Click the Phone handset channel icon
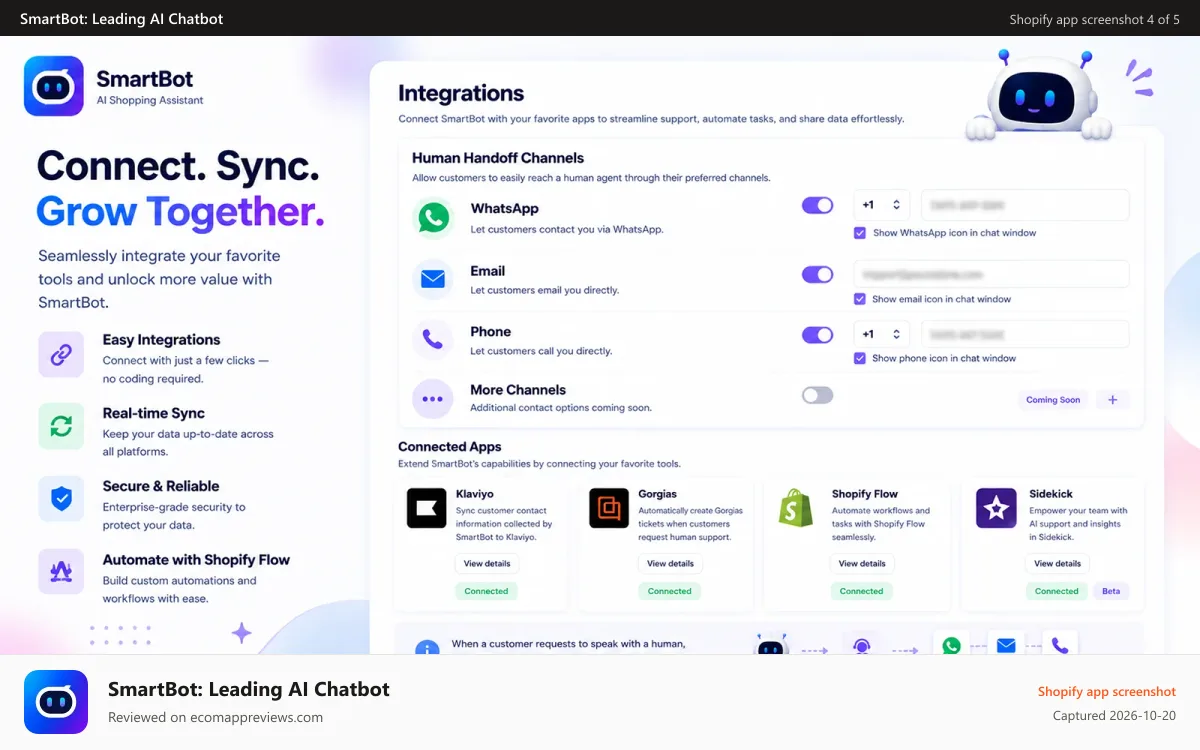The image size is (1200, 750). pyautogui.click(x=433, y=340)
